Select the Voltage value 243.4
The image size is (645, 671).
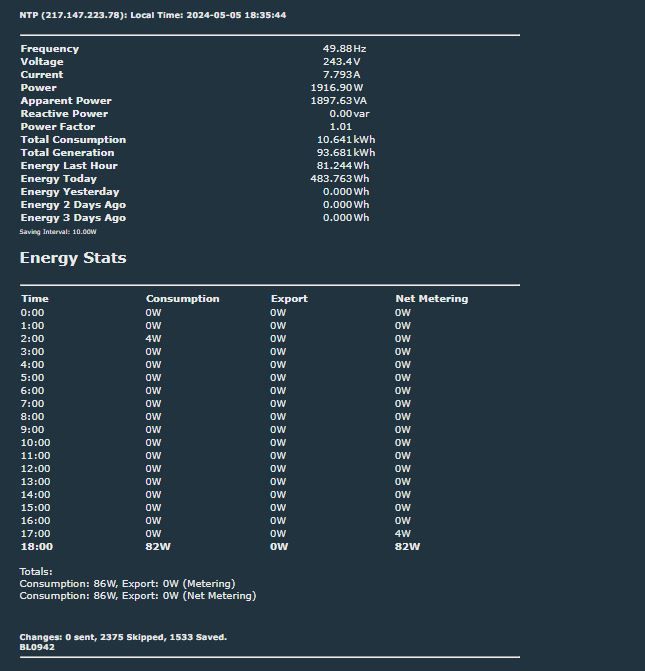(338, 62)
